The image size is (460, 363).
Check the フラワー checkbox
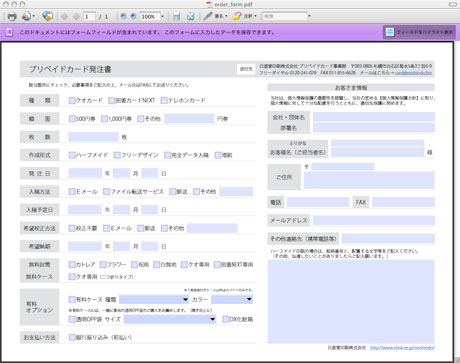pos(103,264)
